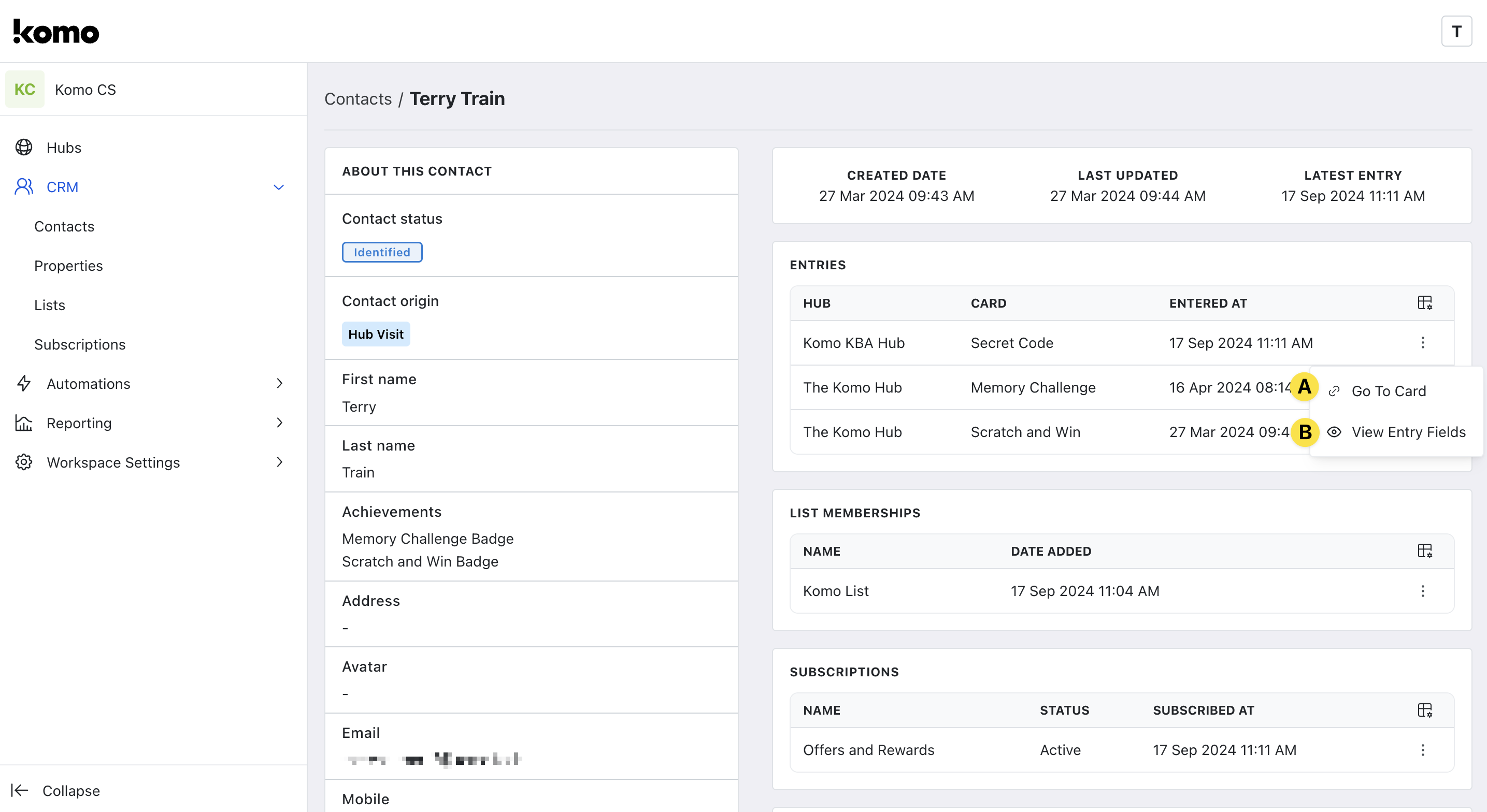1487x812 pixels.
Task: Expand Workspace Settings submenu
Action: [x=279, y=462]
